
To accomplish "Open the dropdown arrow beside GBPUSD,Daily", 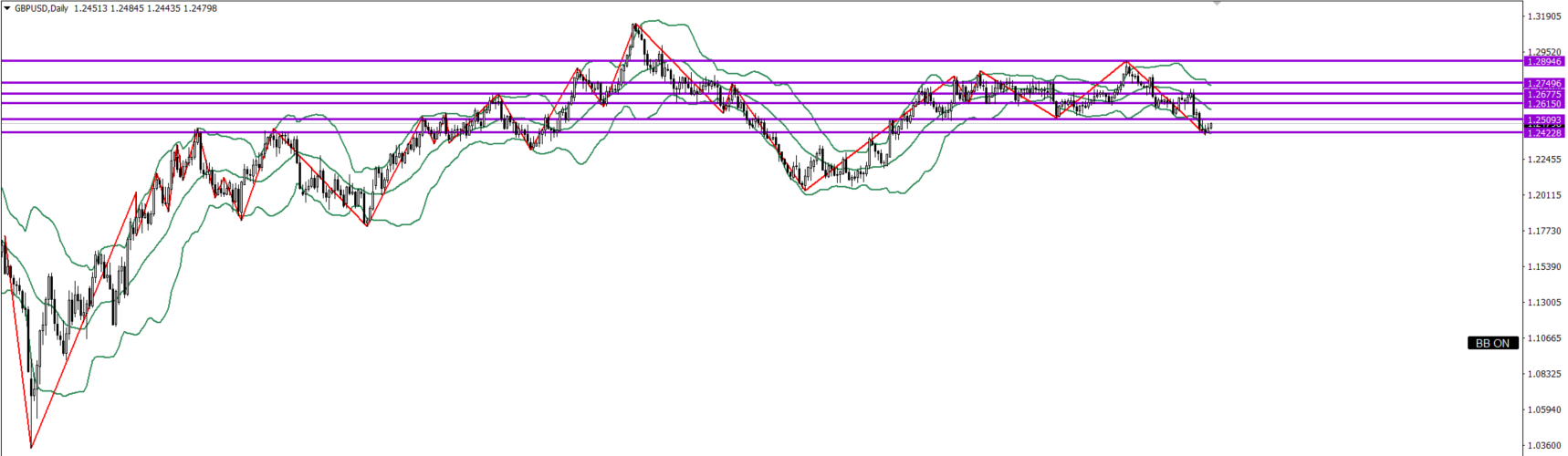I will (x=7, y=8).
